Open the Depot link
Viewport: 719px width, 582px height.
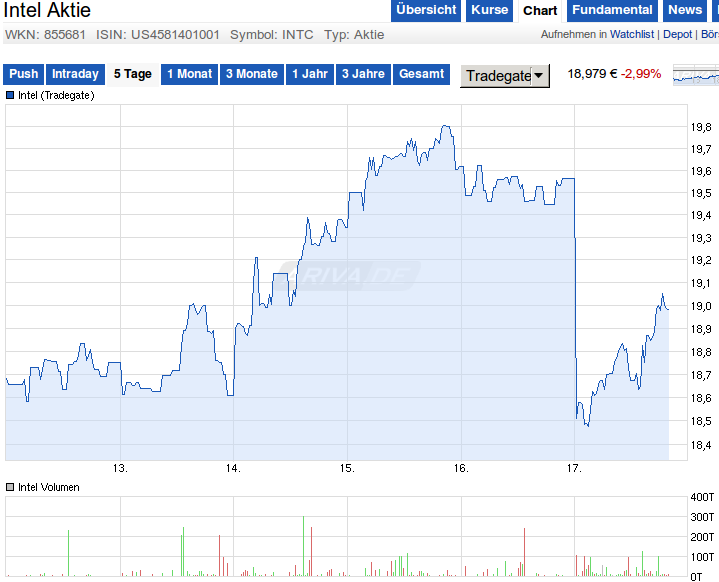(x=677, y=34)
